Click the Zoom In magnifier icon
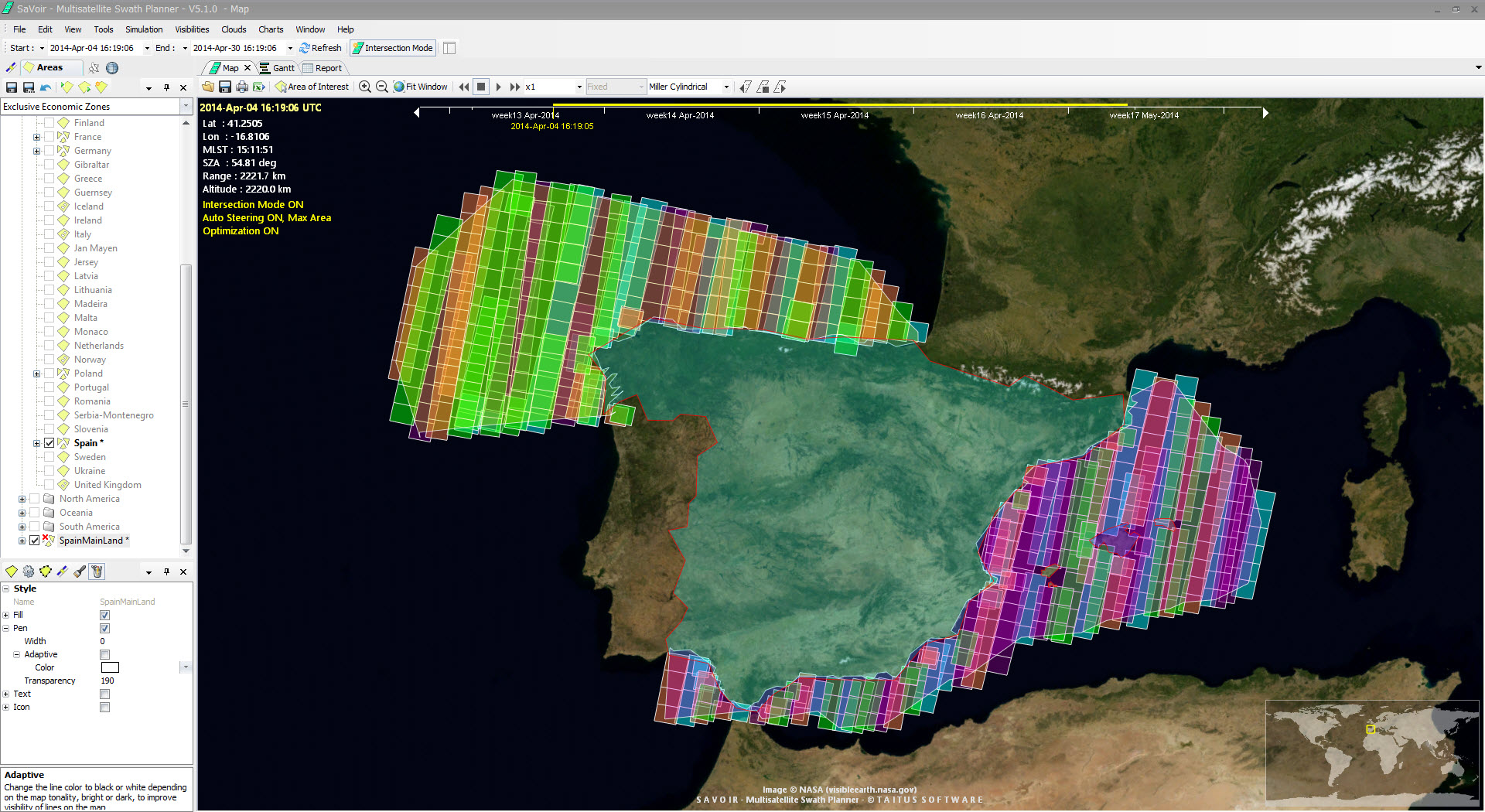This screenshot has width=1485, height=812. point(365,87)
